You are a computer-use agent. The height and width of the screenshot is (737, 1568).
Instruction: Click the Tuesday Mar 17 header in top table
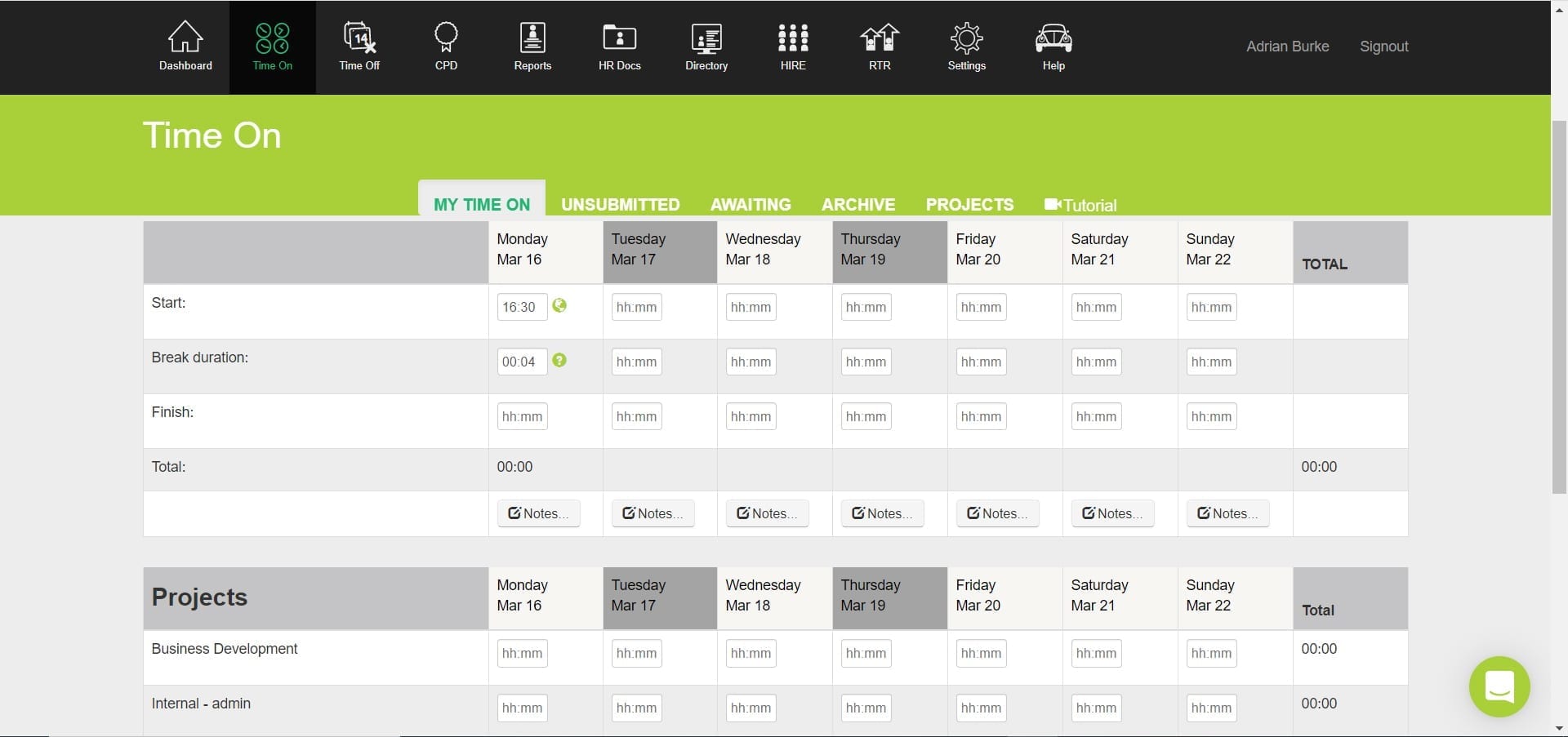pyautogui.click(x=660, y=252)
